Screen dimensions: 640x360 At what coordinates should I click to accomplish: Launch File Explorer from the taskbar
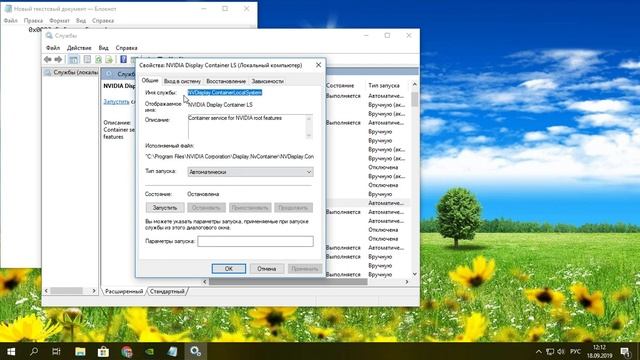pos(80,351)
